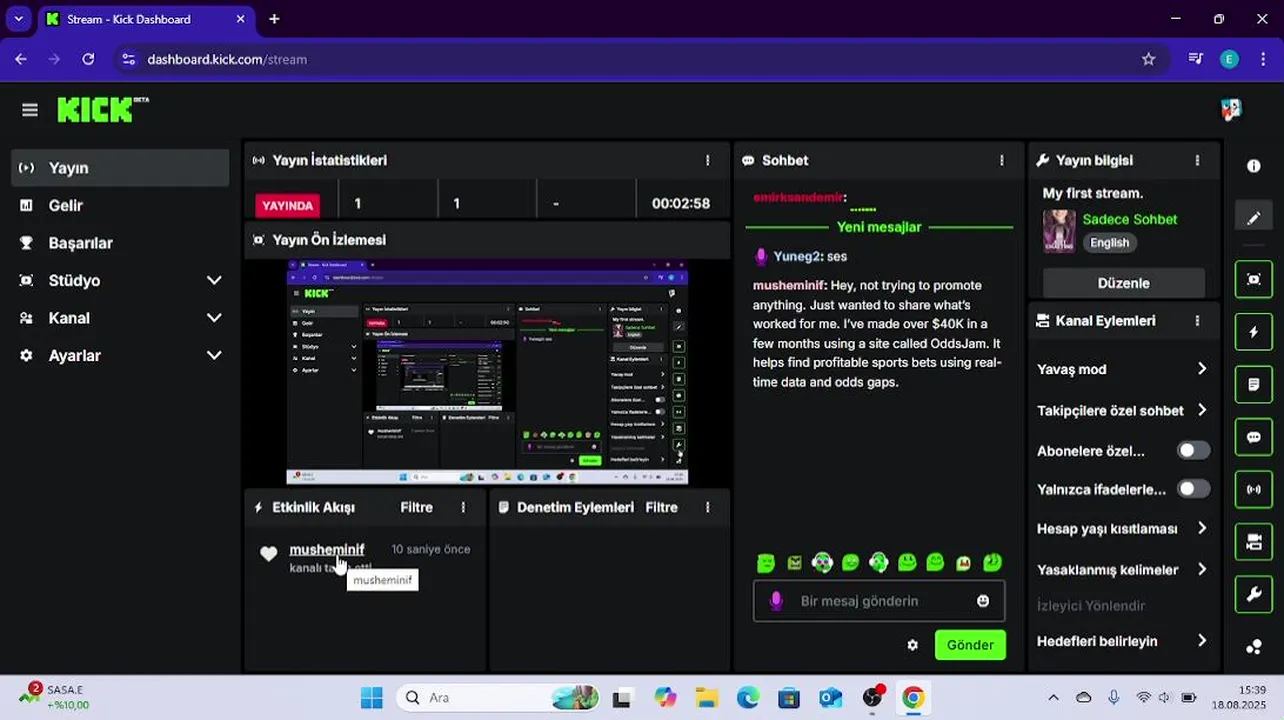Insert the headphones emote third in row
Image resolution: width=1284 pixels, height=720 pixels.
tap(822, 563)
